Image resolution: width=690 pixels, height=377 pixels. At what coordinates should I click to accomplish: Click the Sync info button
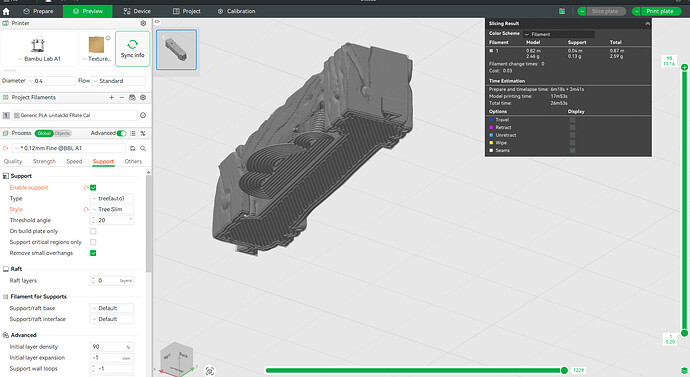132,49
